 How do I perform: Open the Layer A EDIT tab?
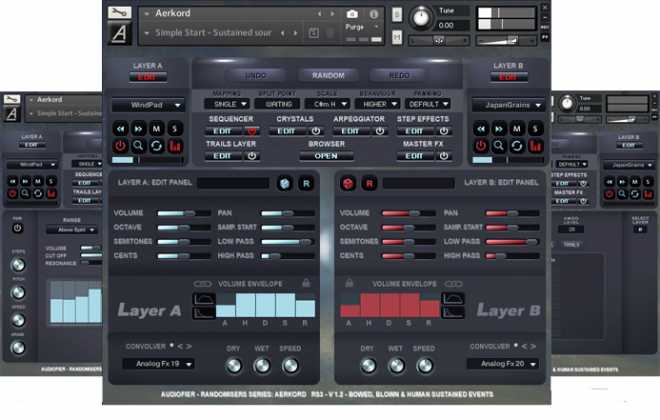coord(147,77)
